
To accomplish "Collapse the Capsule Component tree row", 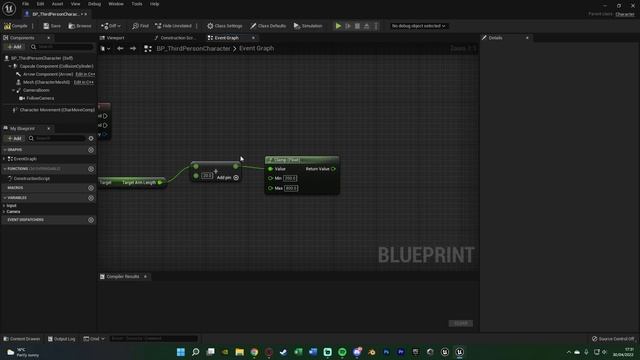I will 10,66.
